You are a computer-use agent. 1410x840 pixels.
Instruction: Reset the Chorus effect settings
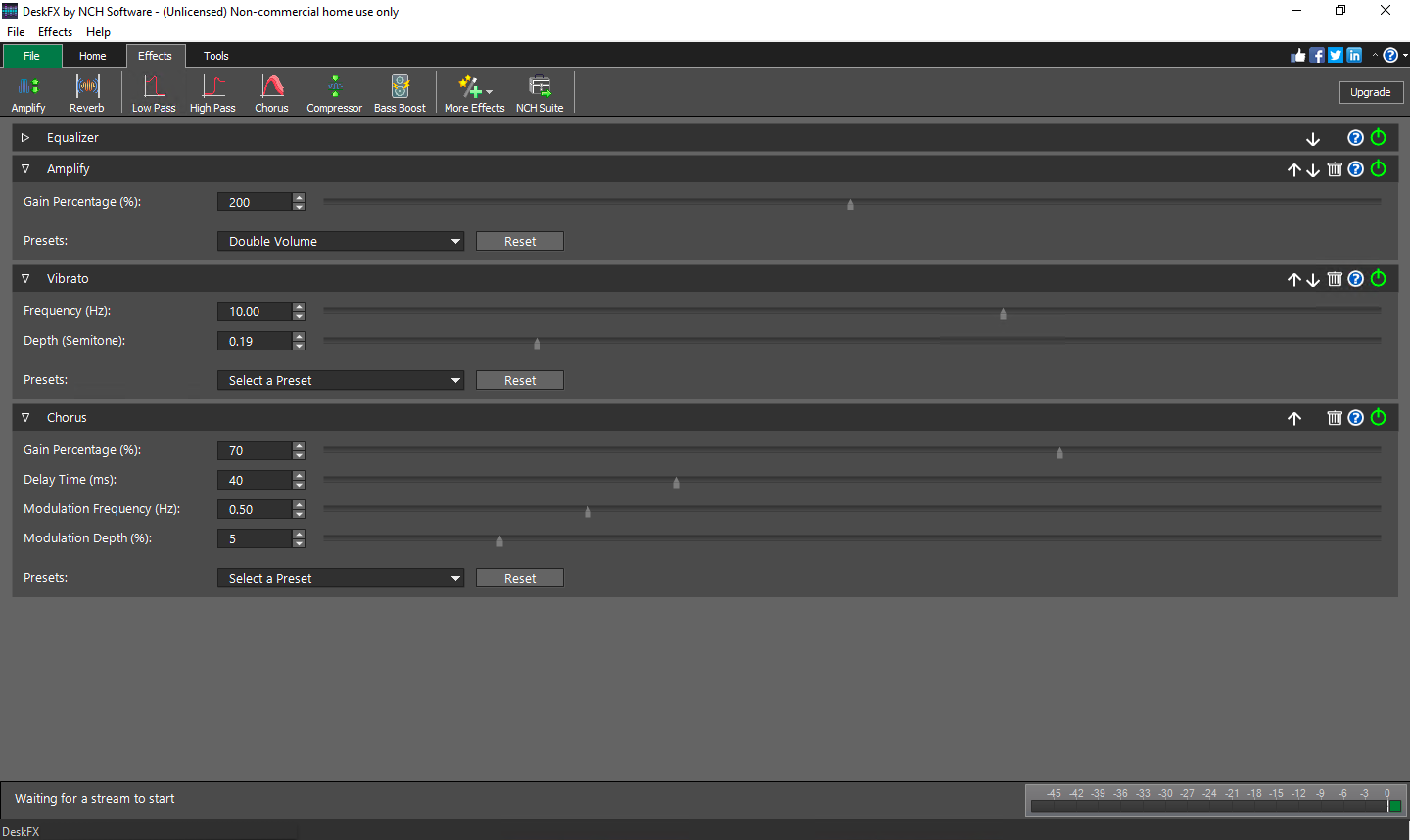(519, 577)
